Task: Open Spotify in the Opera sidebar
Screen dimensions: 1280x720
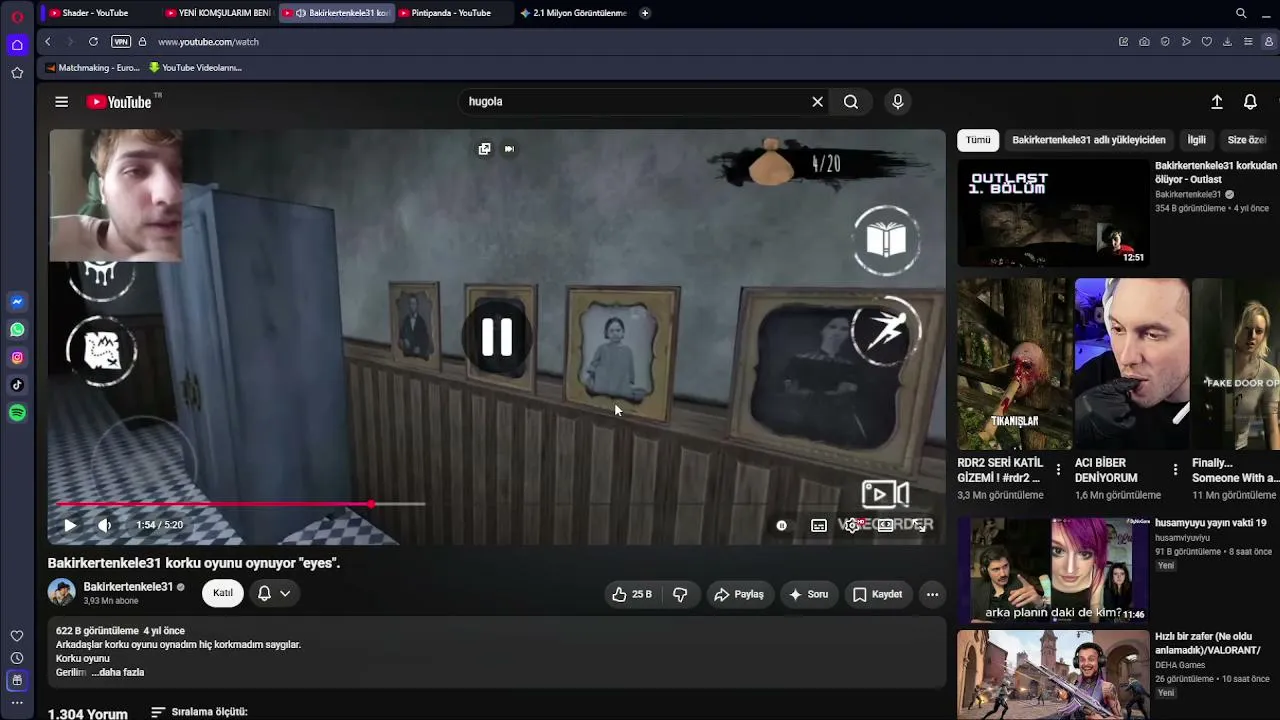Action: tap(17, 413)
